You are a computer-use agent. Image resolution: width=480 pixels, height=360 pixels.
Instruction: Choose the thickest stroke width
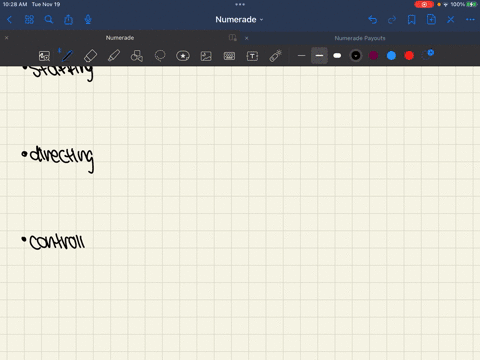337,56
